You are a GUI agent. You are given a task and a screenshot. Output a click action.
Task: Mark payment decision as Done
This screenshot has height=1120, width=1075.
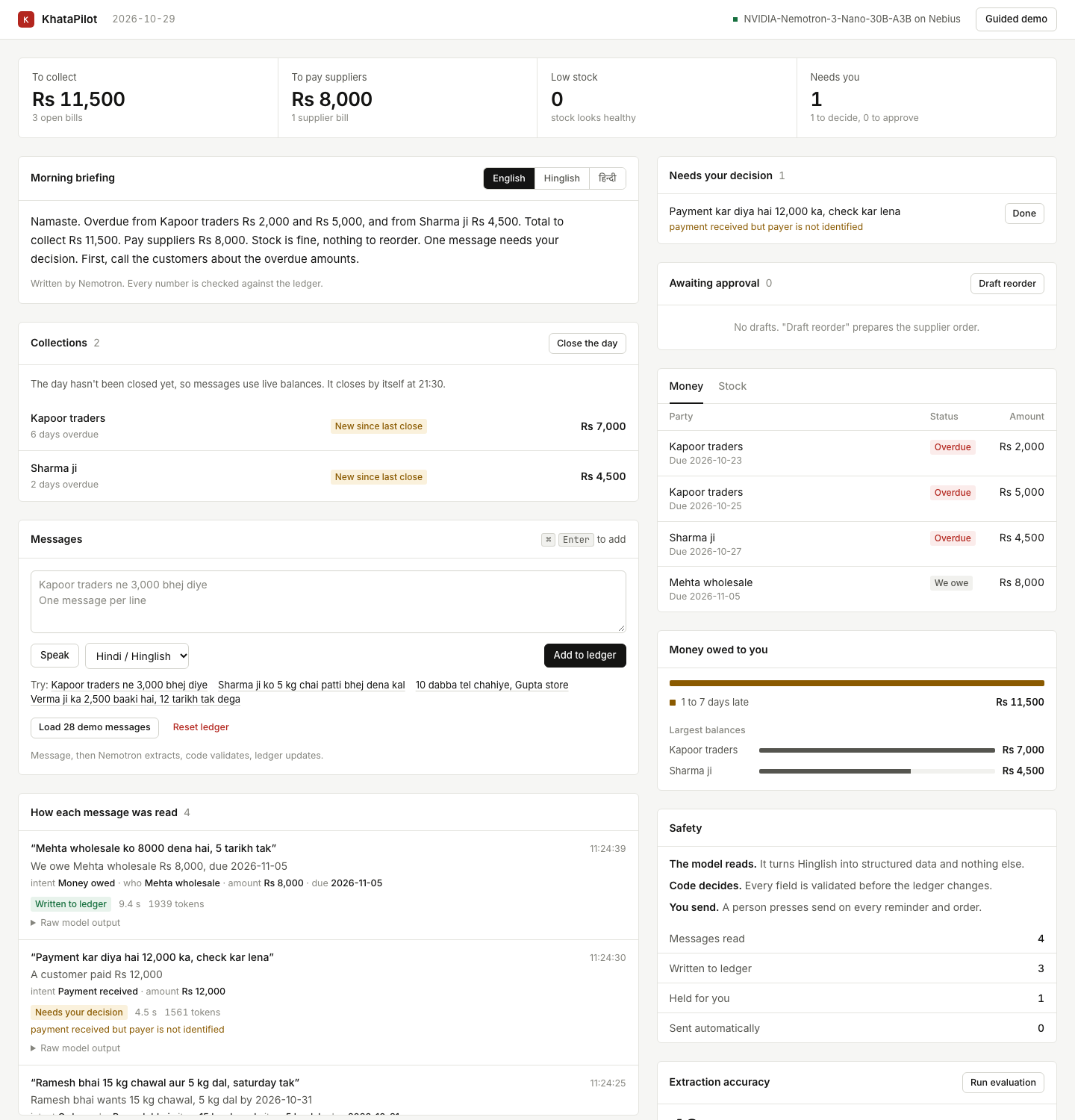click(x=1024, y=214)
